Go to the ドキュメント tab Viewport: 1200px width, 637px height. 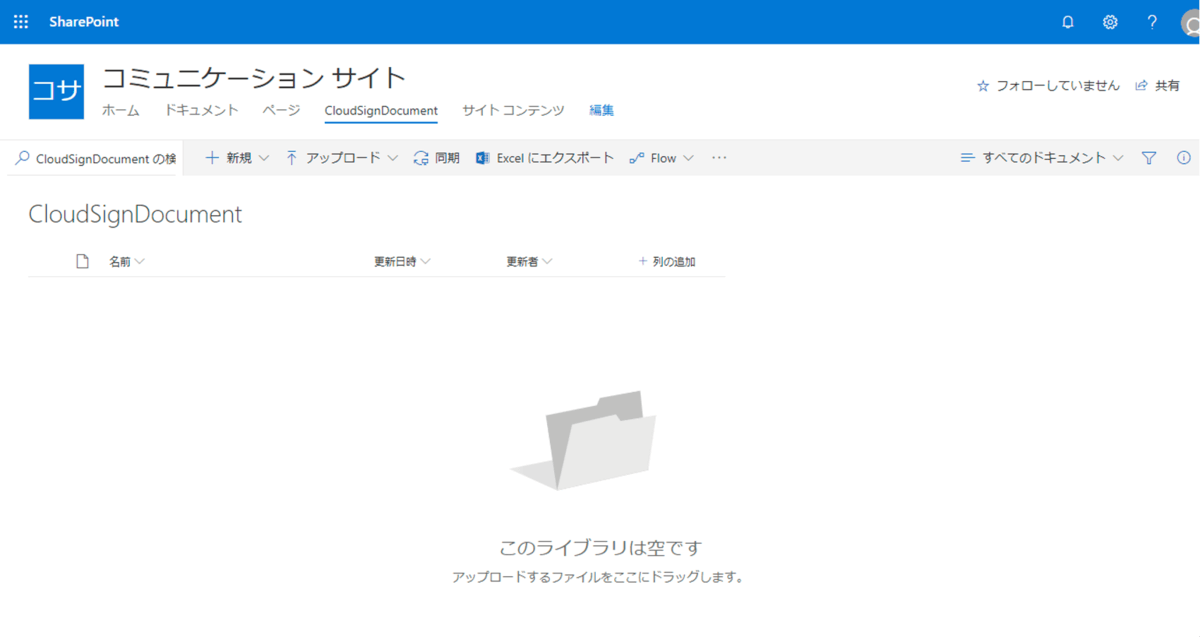point(202,111)
